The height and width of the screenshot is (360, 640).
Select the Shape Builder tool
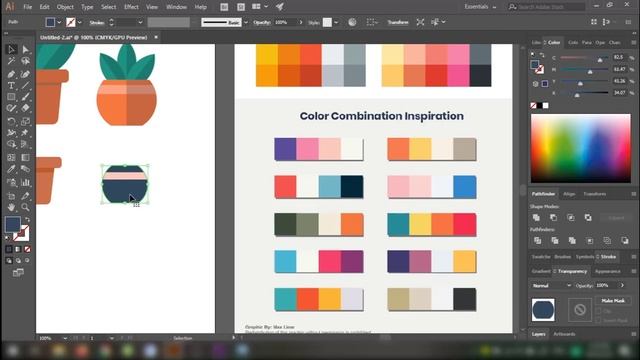(11, 144)
